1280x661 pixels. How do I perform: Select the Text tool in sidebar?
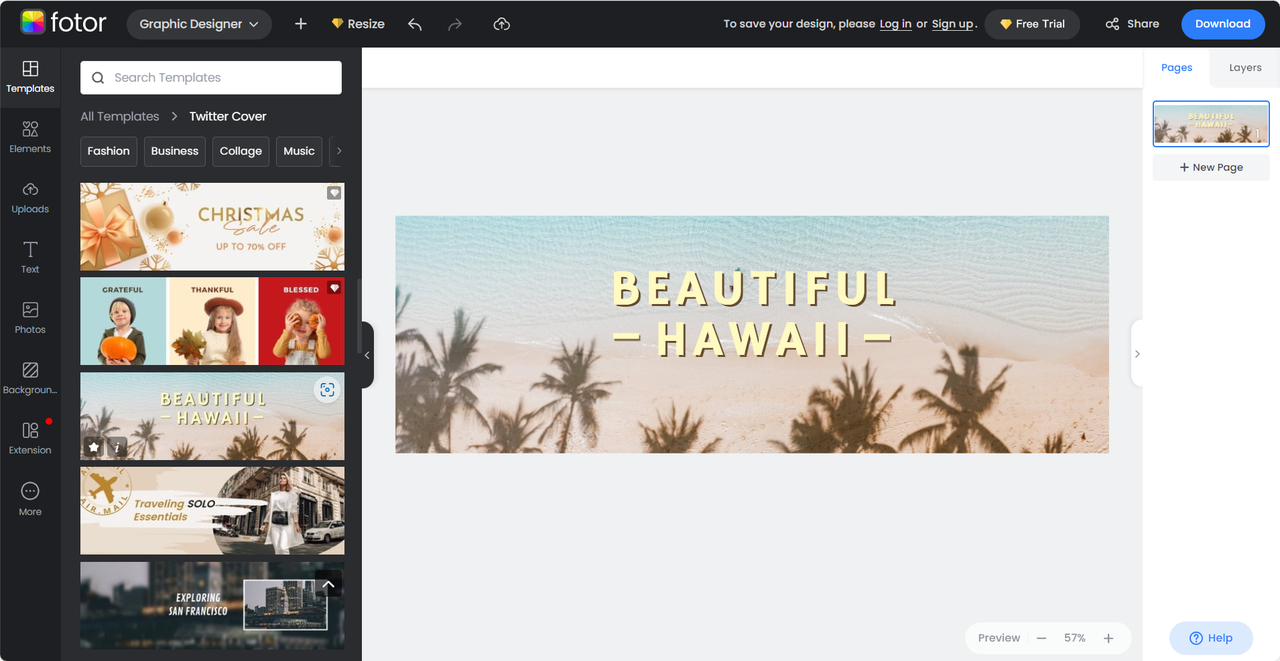point(30,257)
